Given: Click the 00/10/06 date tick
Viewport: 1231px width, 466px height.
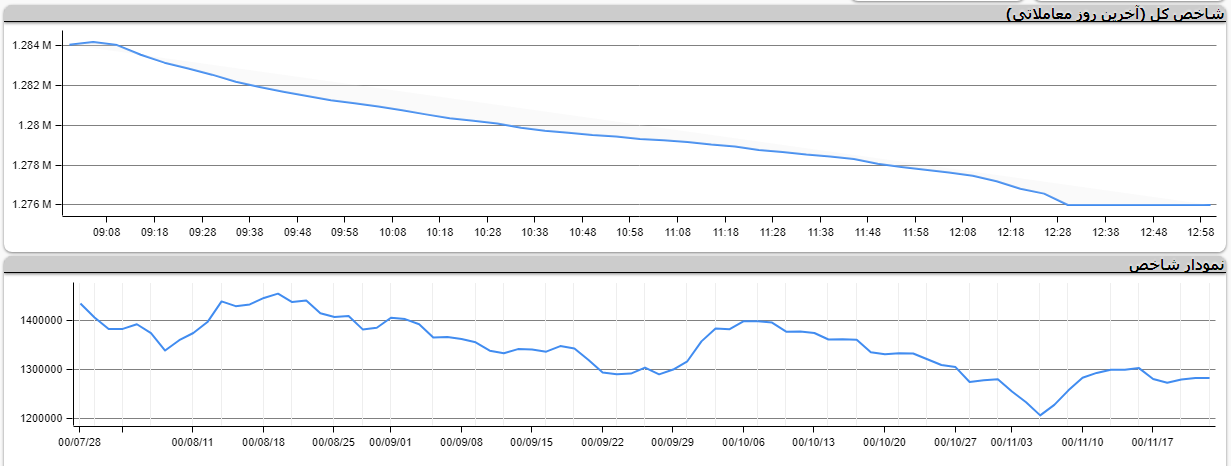Looking at the screenshot, I should (744, 441).
